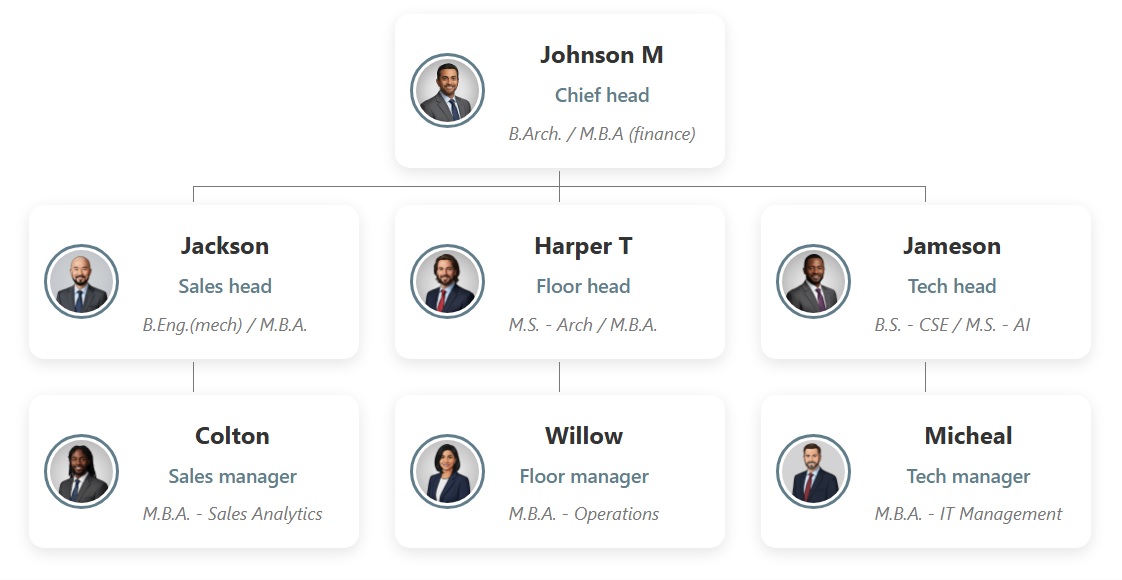Click the Sales manager role label

232,476
